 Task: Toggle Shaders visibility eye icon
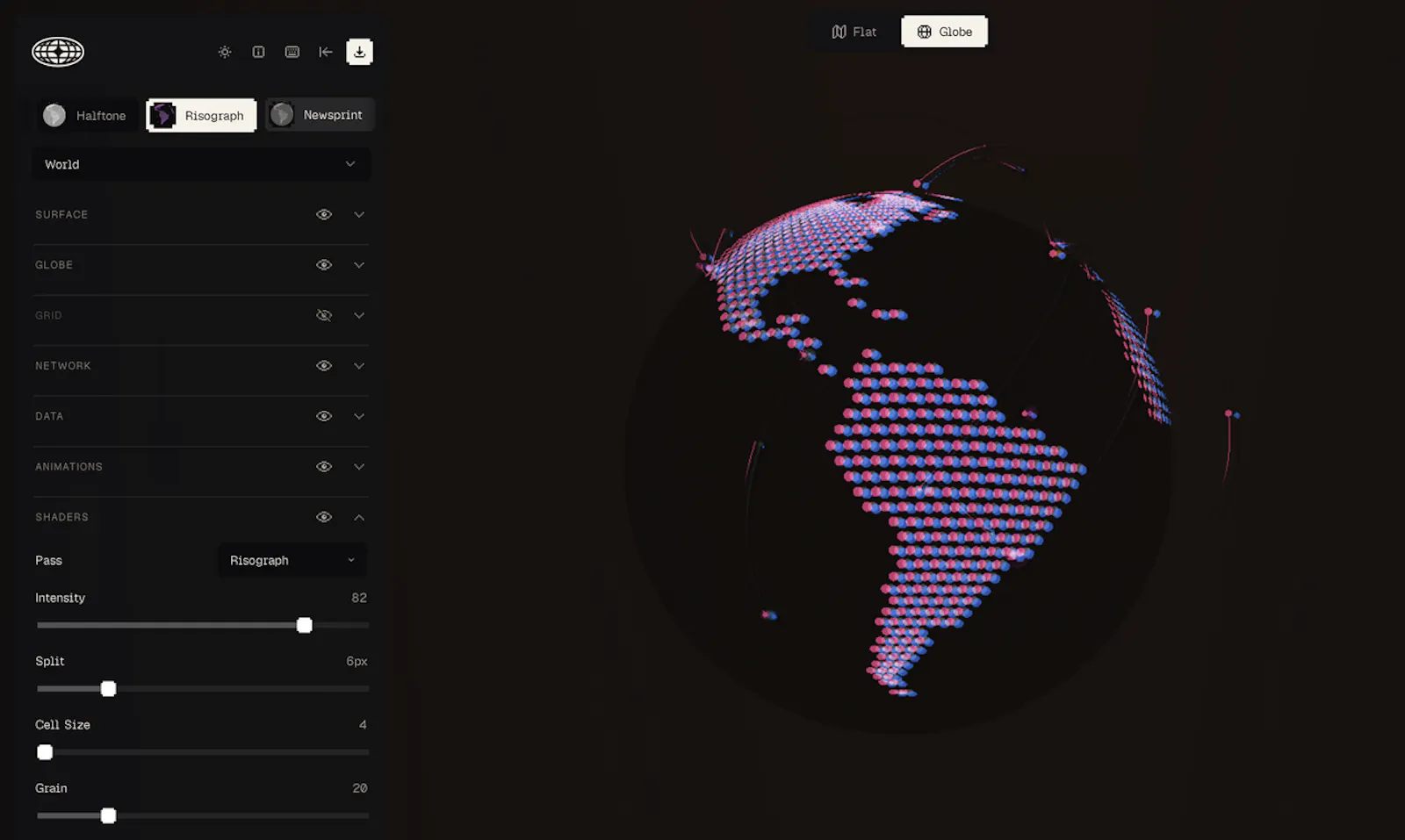pyautogui.click(x=324, y=517)
